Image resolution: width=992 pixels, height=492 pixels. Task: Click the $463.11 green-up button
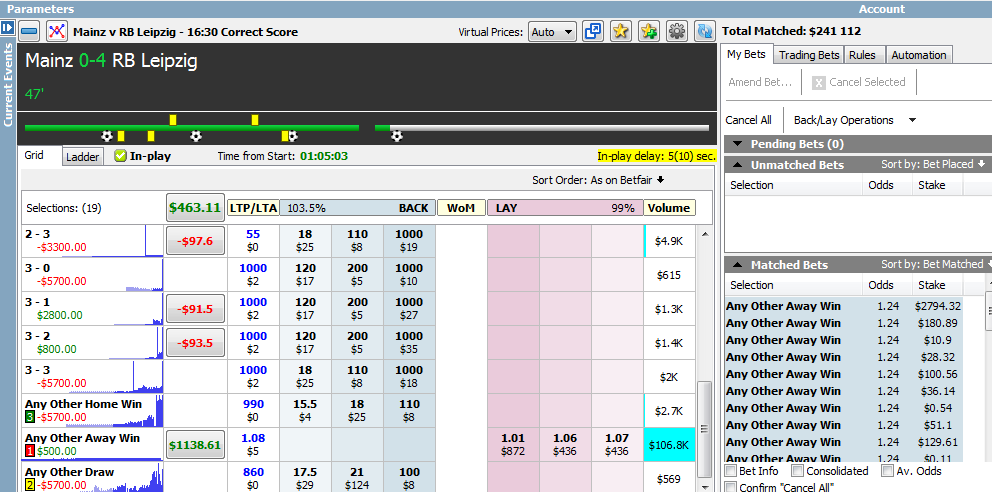pos(195,207)
